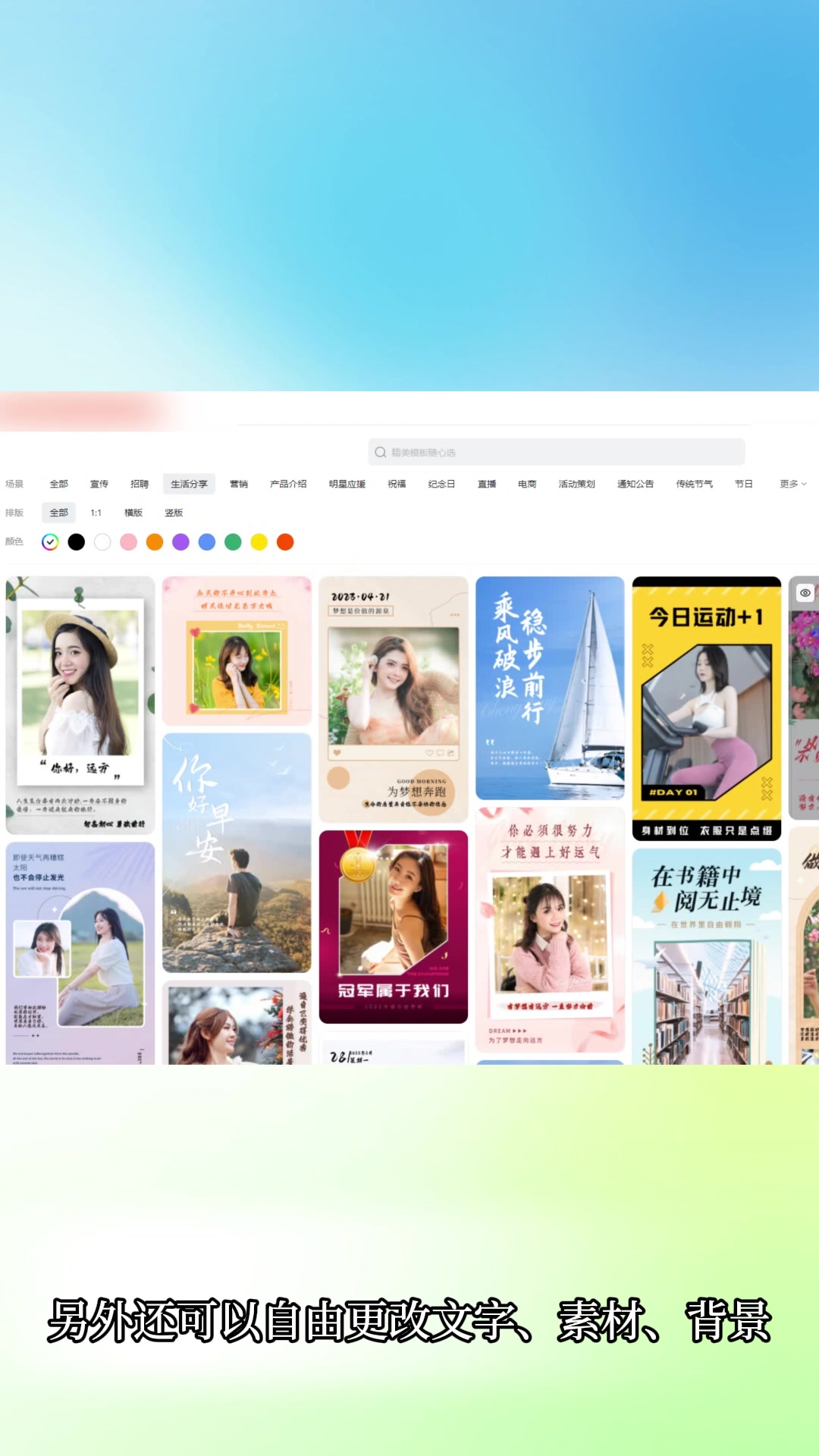This screenshot has width=819, height=1456.
Task: Open the 你好,远方 photo template
Action: coord(80,705)
